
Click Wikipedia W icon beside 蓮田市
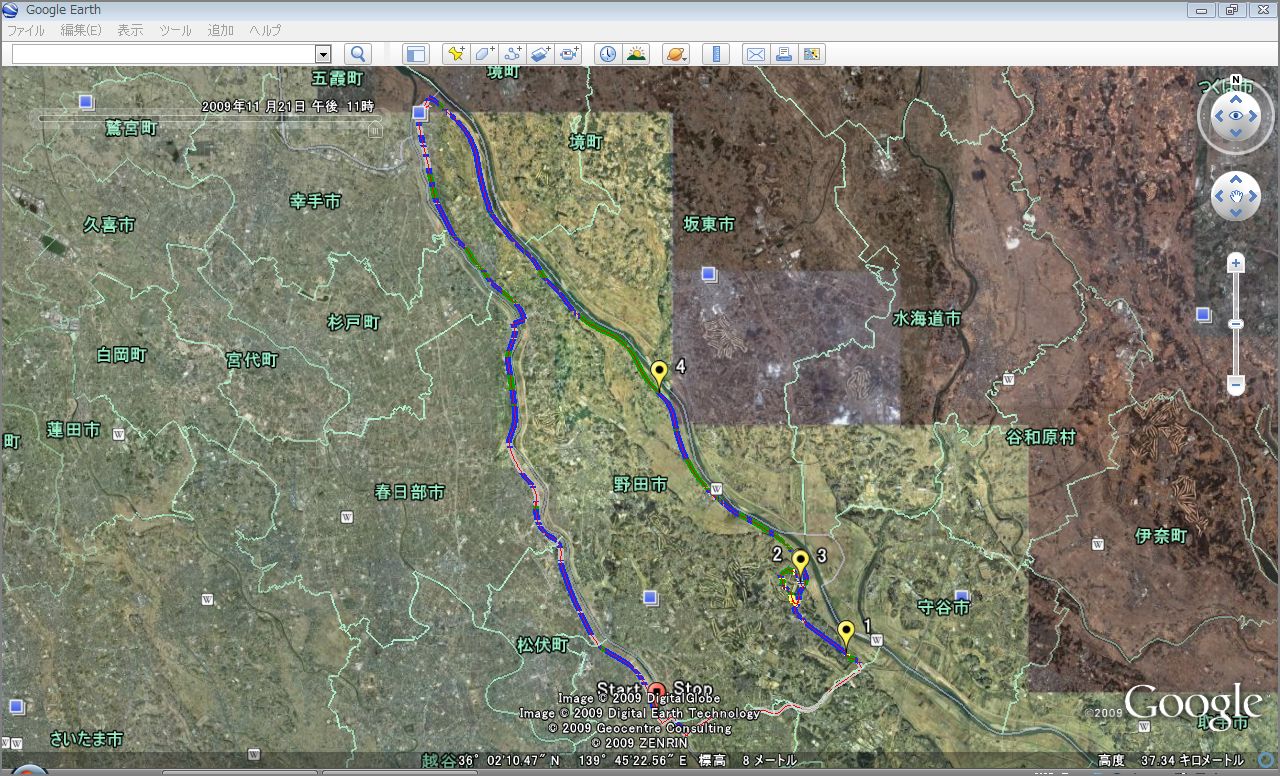tap(119, 434)
